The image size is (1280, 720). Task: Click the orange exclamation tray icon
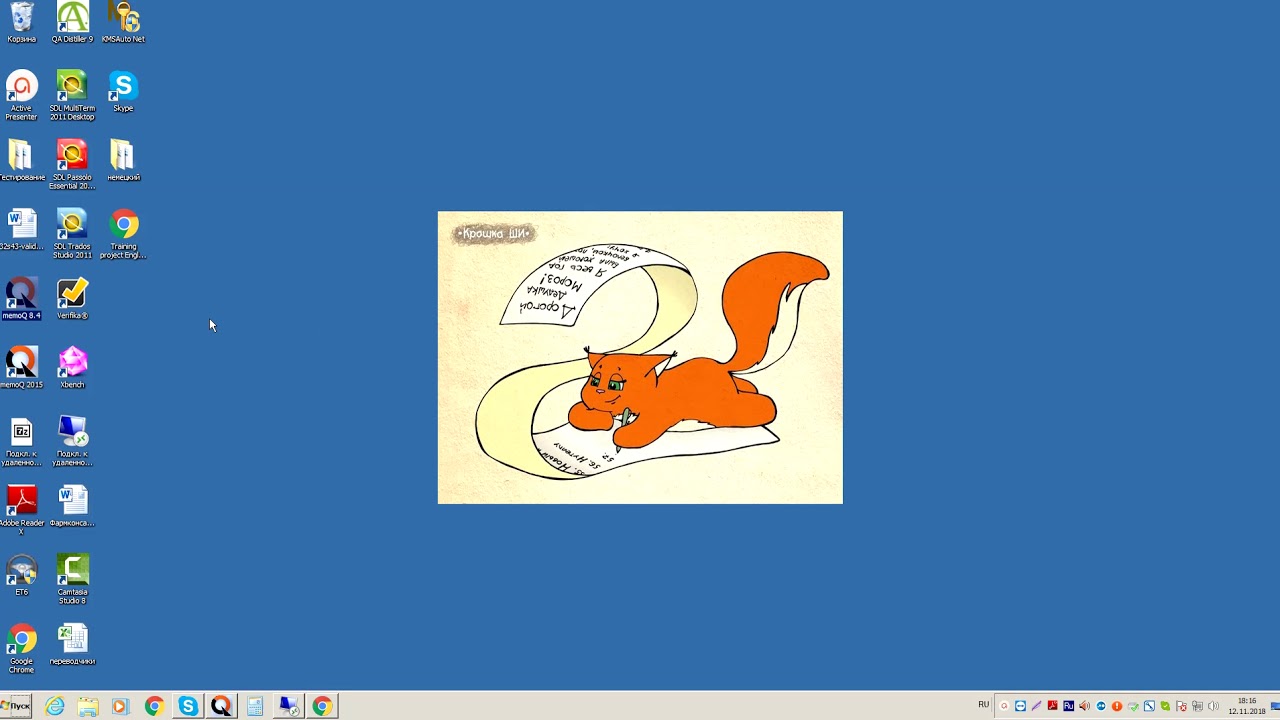tap(1117, 706)
